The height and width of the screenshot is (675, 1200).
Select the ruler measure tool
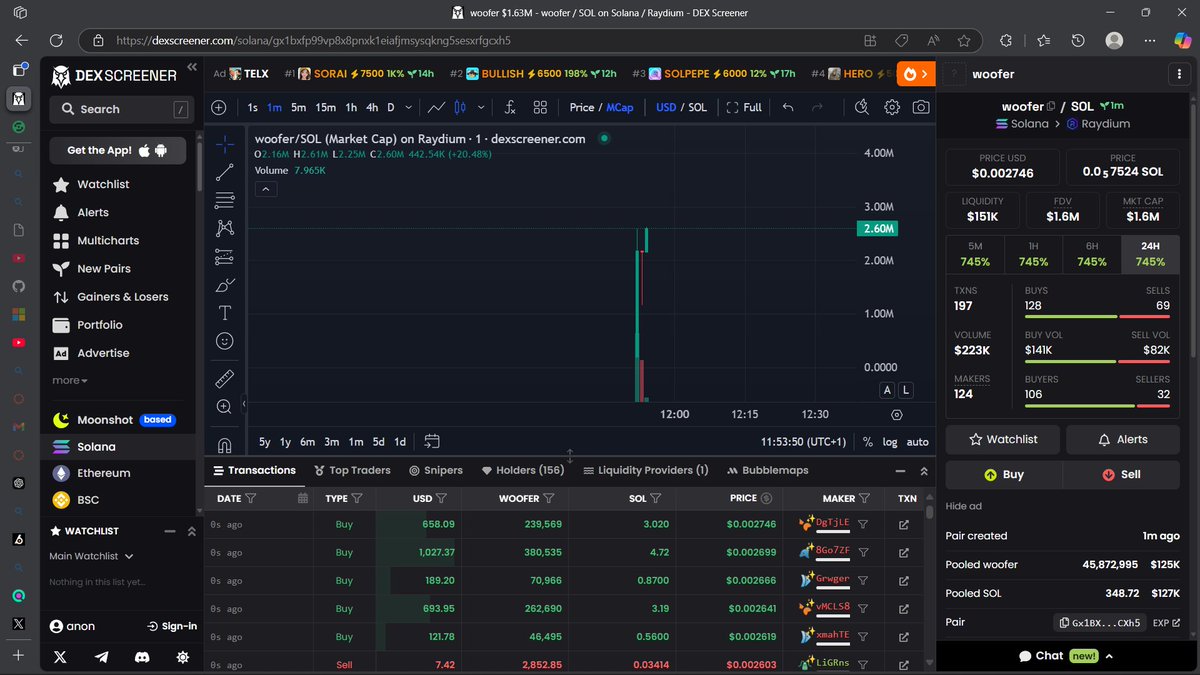224,379
